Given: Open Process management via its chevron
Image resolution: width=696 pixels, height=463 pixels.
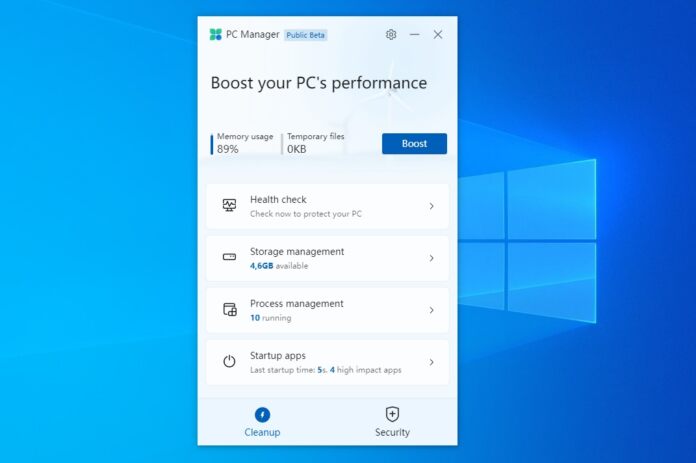Looking at the screenshot, I should pos(431,310).
